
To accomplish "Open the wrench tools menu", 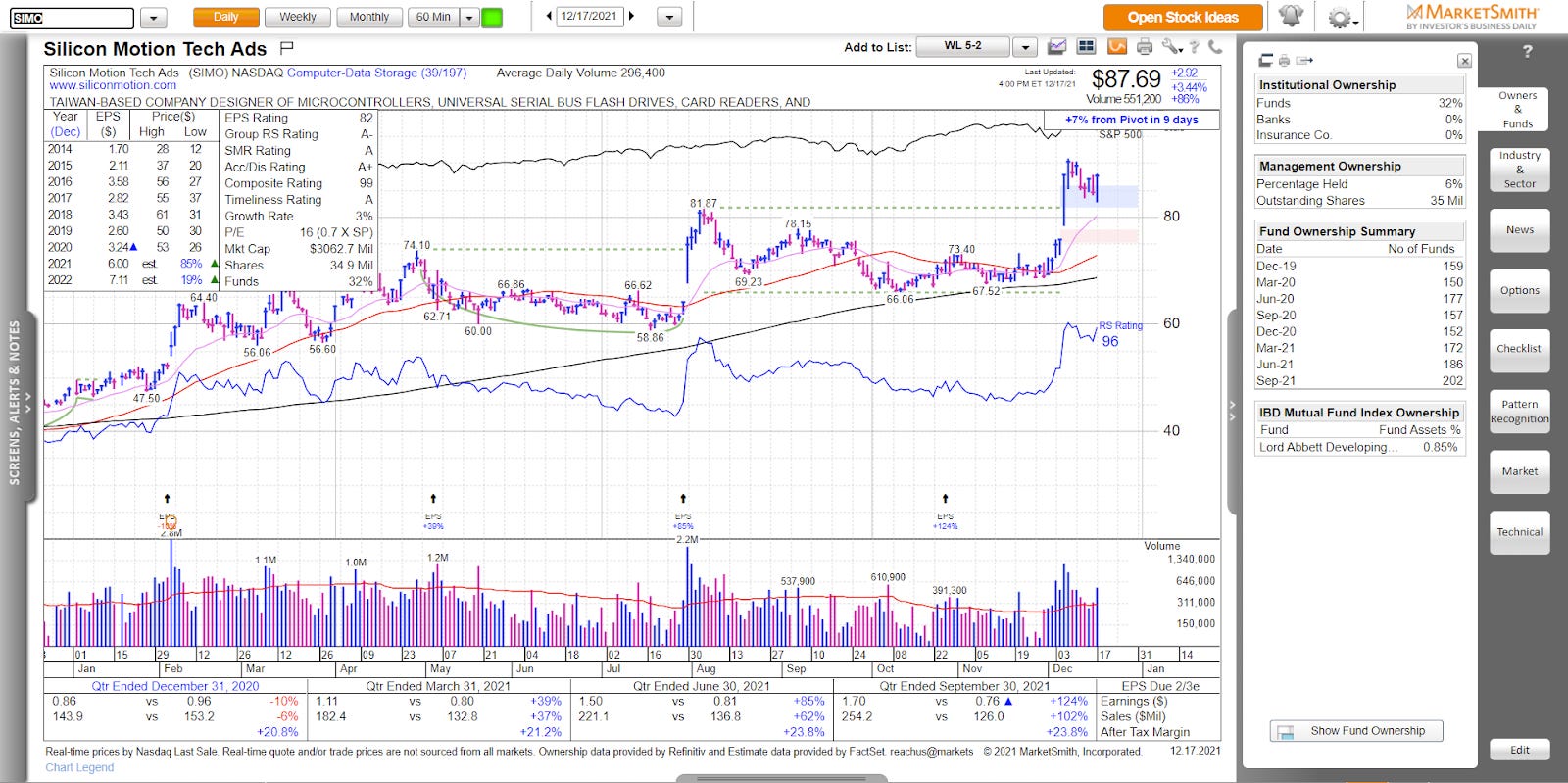I will (1172, 46).
